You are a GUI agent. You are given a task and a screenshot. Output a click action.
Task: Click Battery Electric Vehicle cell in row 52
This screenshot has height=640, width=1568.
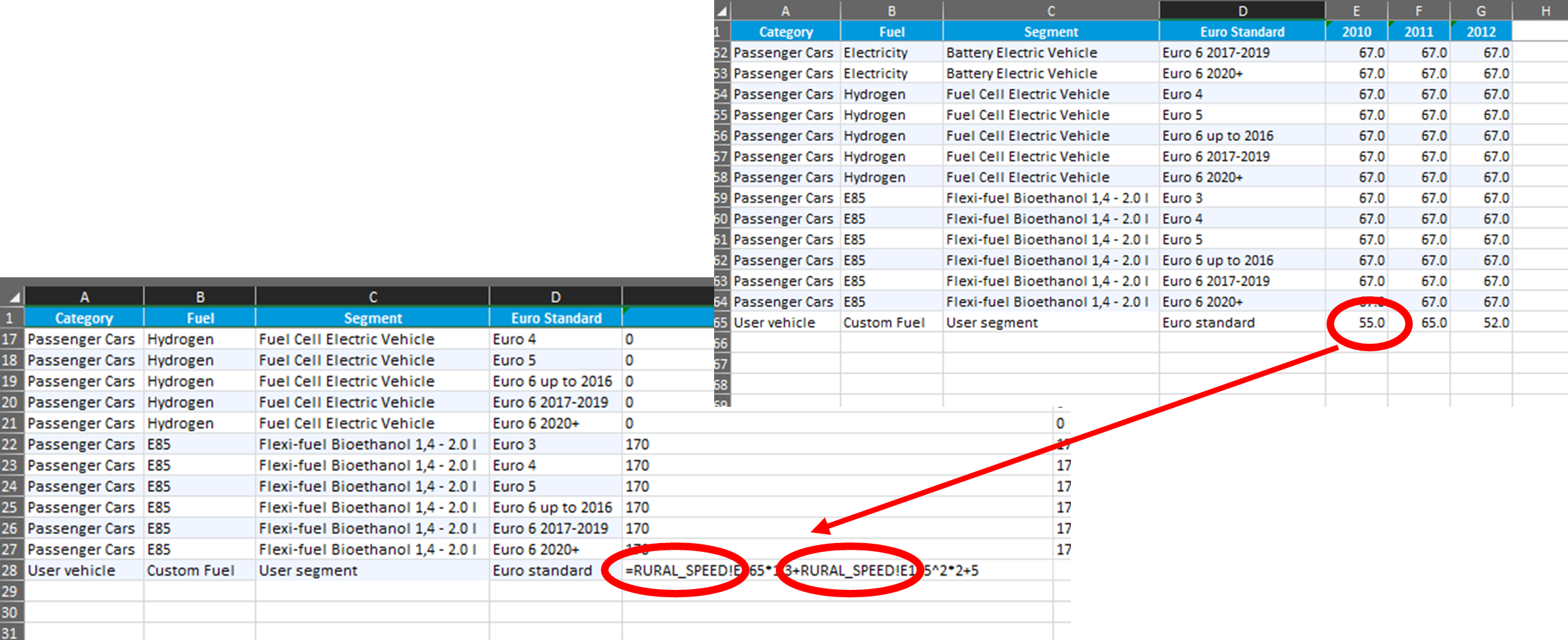click(x=1051, y=53)
